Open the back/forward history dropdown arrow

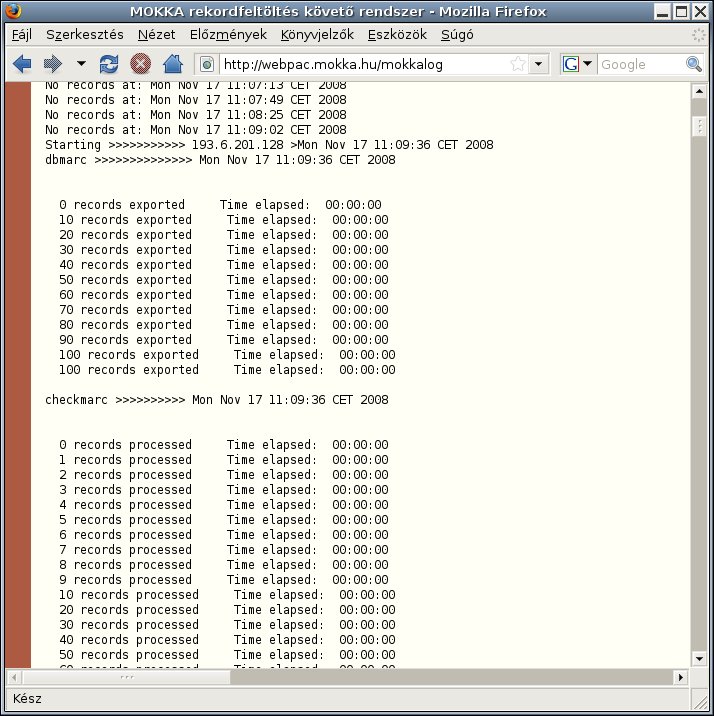pos(81,65)
